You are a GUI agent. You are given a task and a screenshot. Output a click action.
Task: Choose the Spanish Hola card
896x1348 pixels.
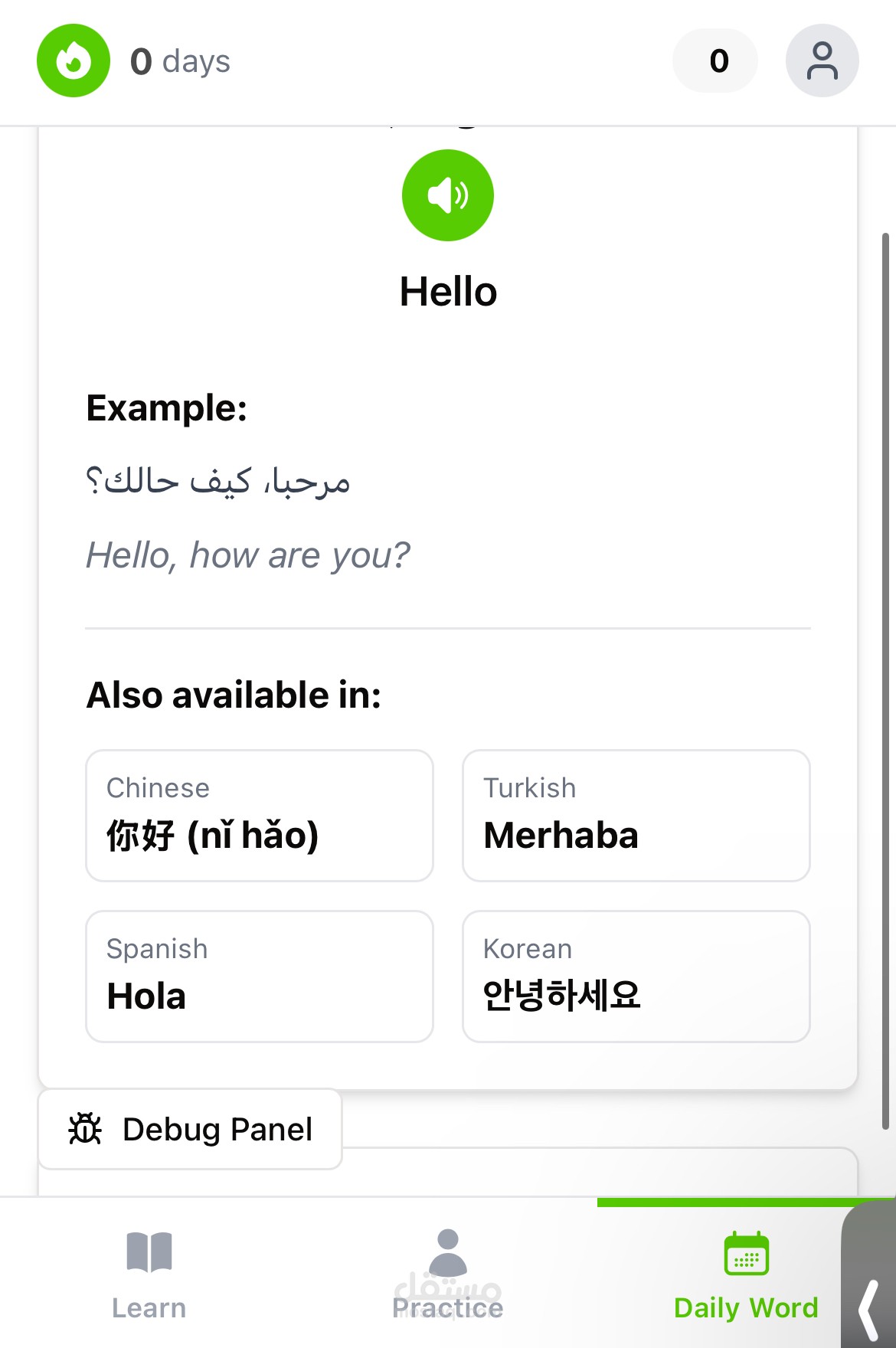pos(260,977)
